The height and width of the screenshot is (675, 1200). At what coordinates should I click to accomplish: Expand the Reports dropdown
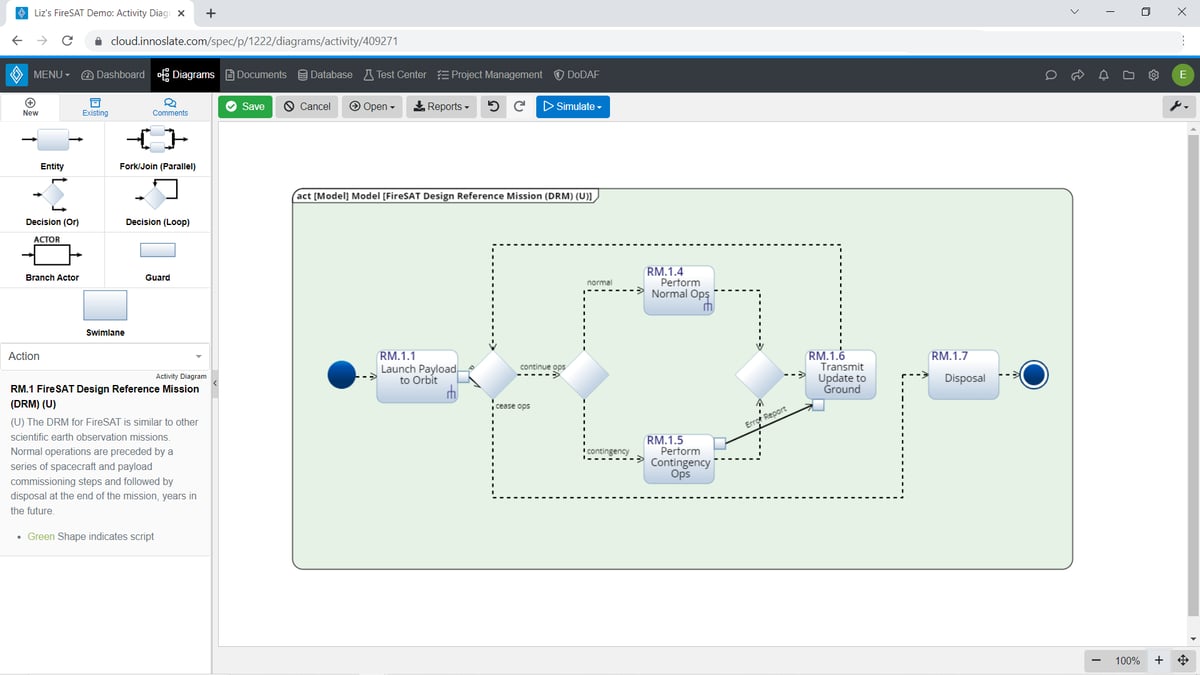click(441, 106)
